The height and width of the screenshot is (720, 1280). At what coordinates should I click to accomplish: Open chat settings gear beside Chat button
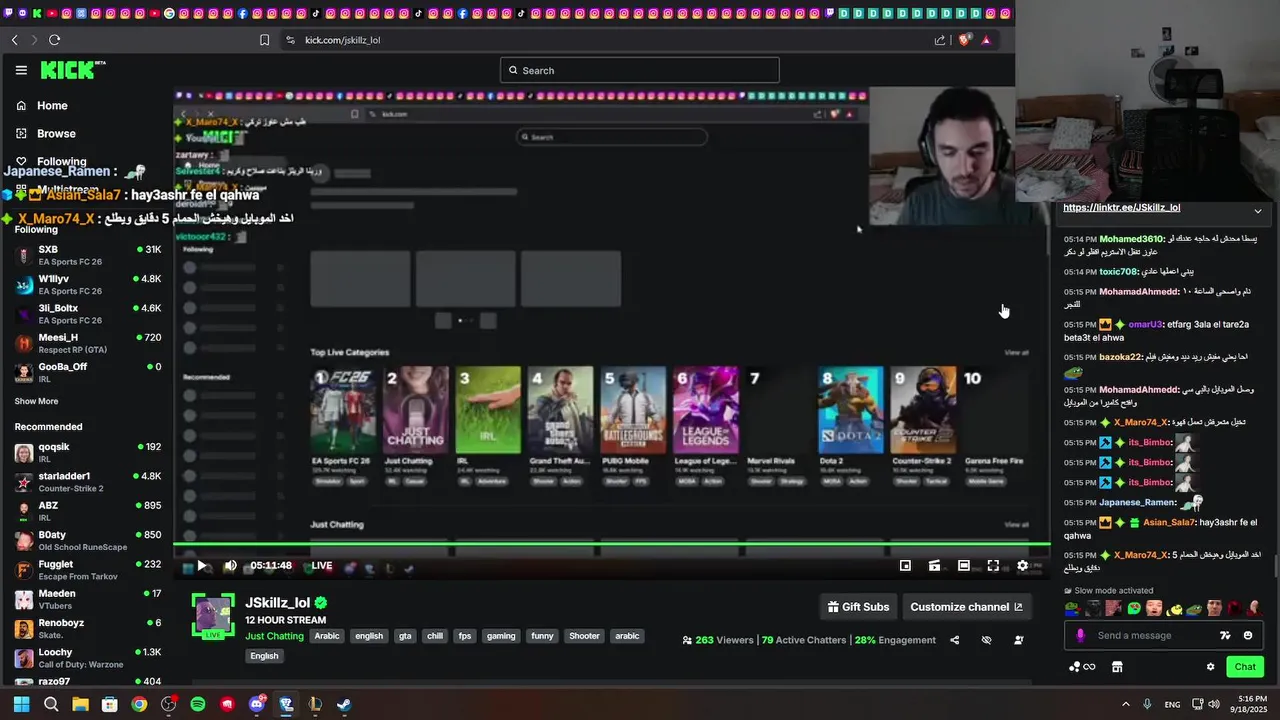pos(1210,667)
